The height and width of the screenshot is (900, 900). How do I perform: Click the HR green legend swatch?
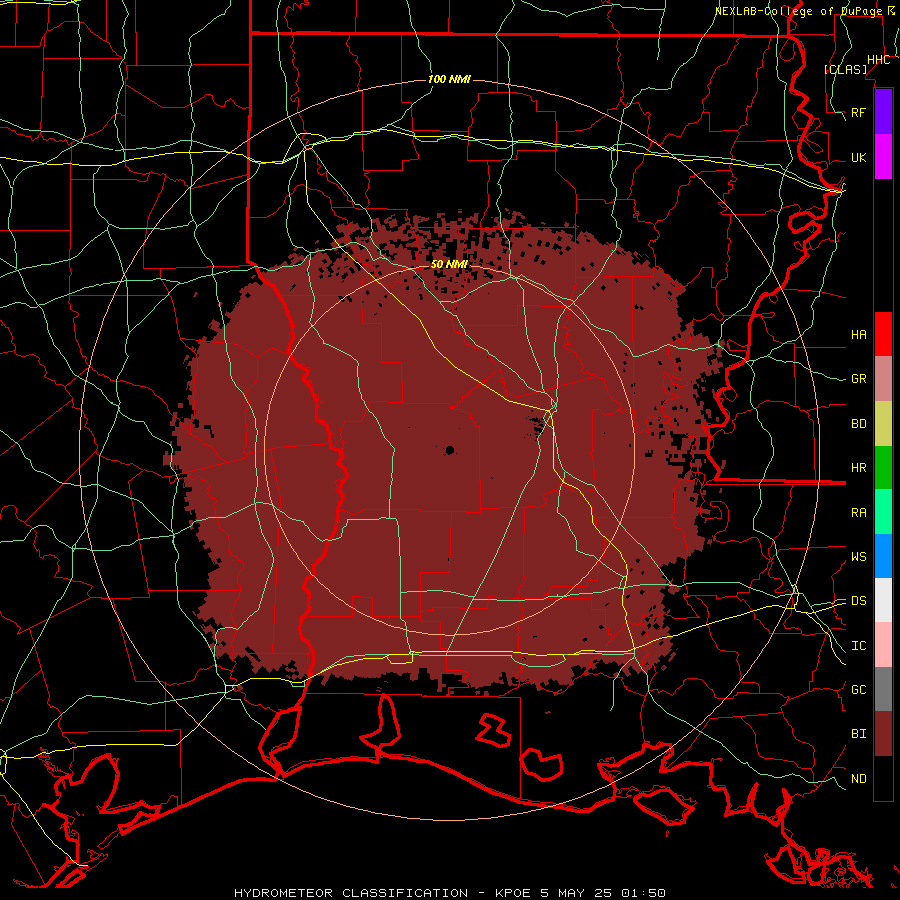tap(883, 467)
